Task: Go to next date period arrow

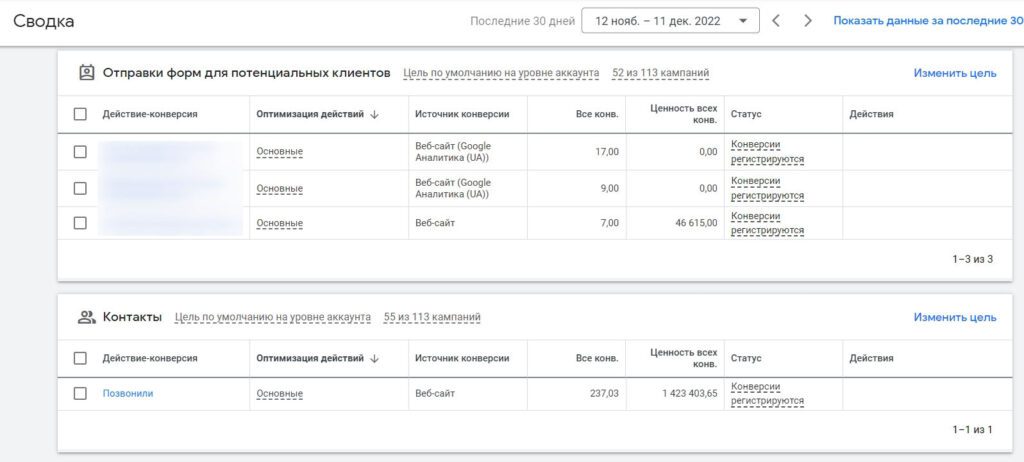Action: (808, 20)
